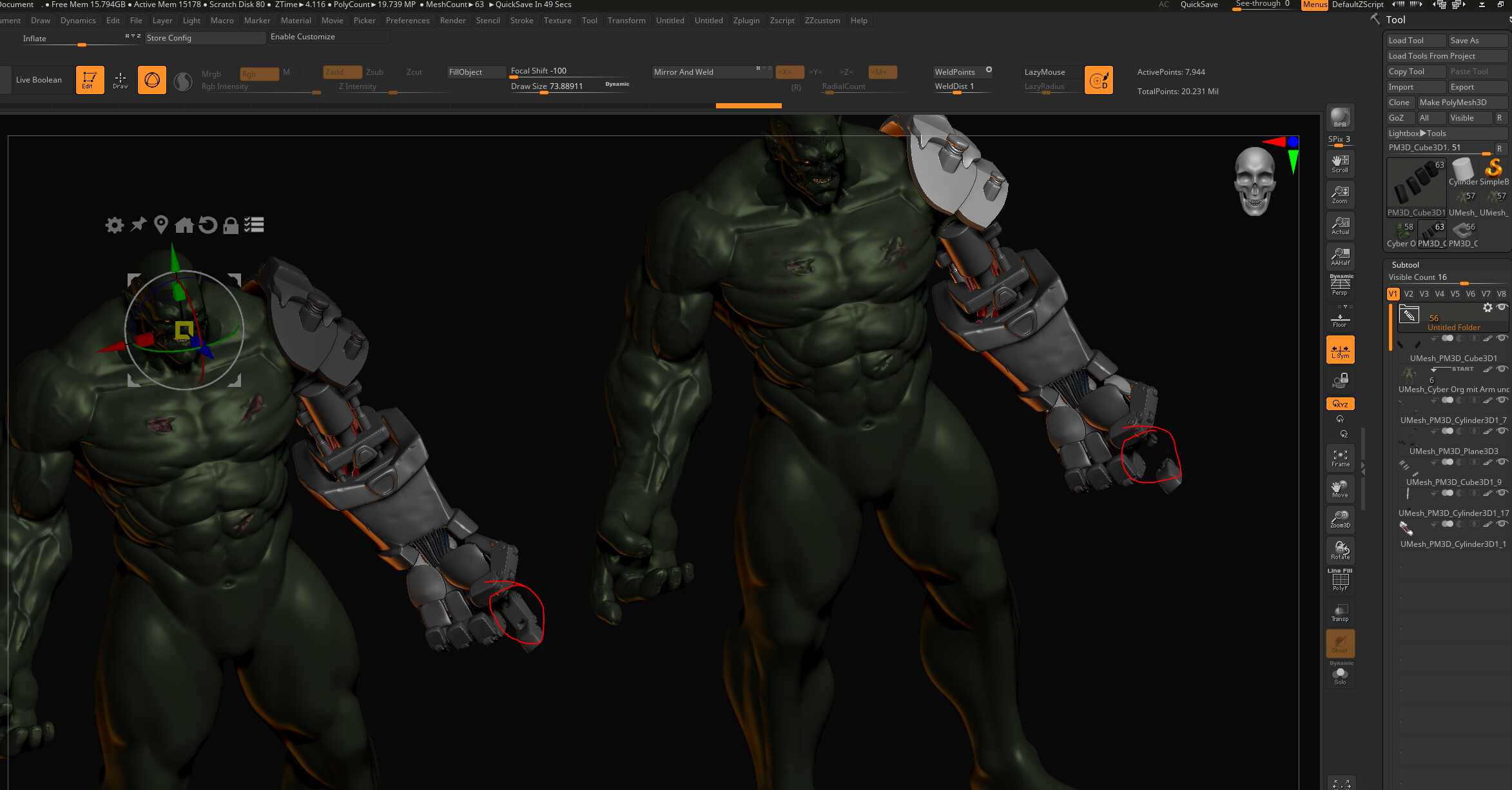Toggle the PolyF line fill icon
Screen dimensions: 1512x790
point(1340,580)
